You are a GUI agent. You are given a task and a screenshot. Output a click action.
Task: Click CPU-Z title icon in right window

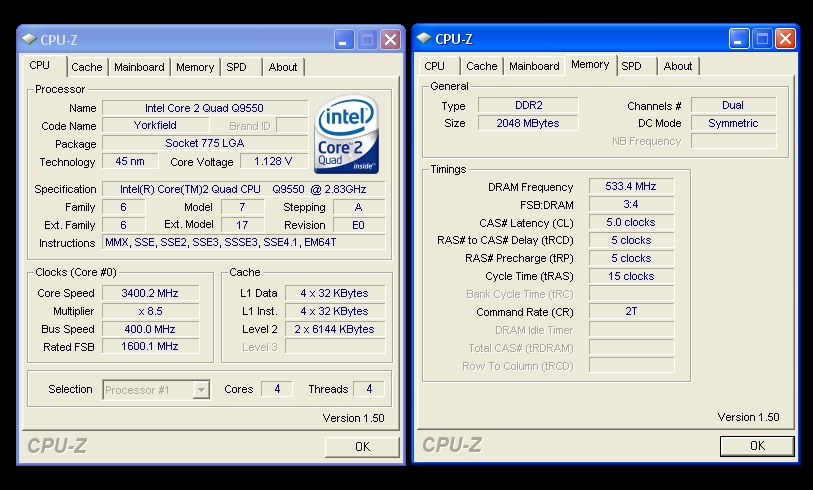(x=424, y=38)
